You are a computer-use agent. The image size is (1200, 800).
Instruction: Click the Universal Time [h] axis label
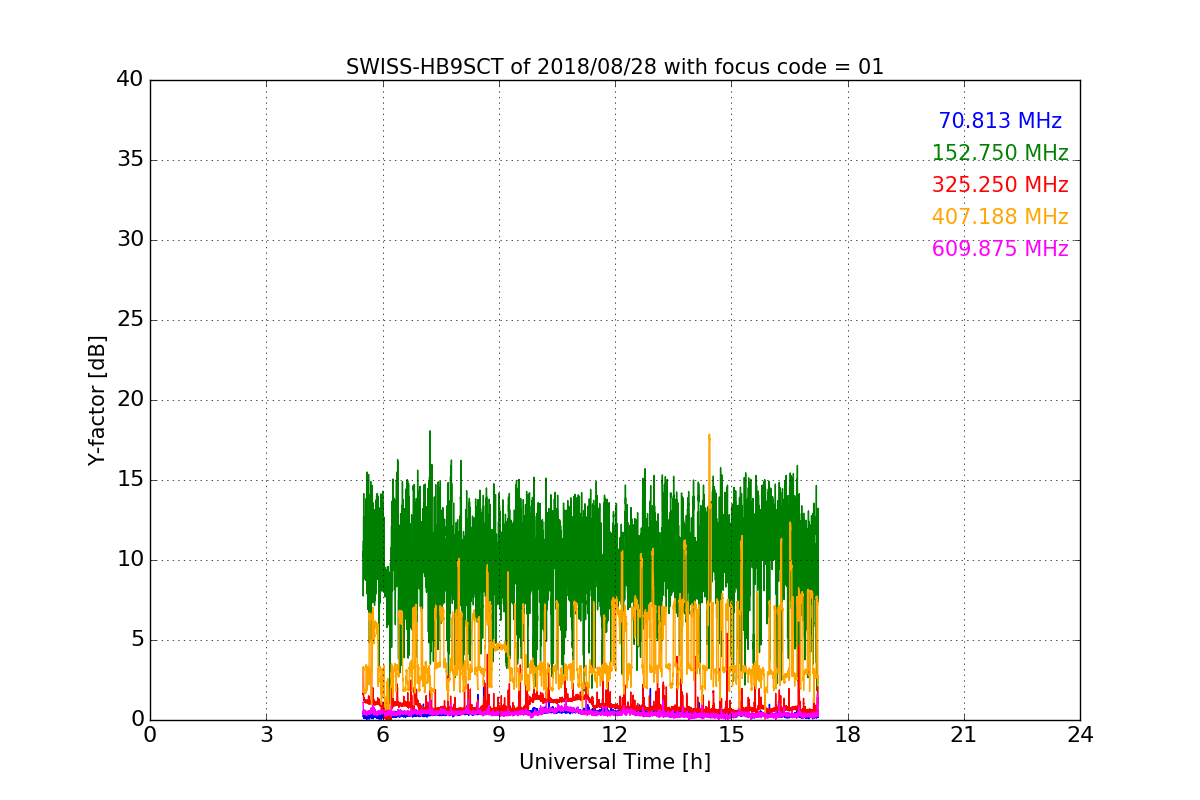615,762
